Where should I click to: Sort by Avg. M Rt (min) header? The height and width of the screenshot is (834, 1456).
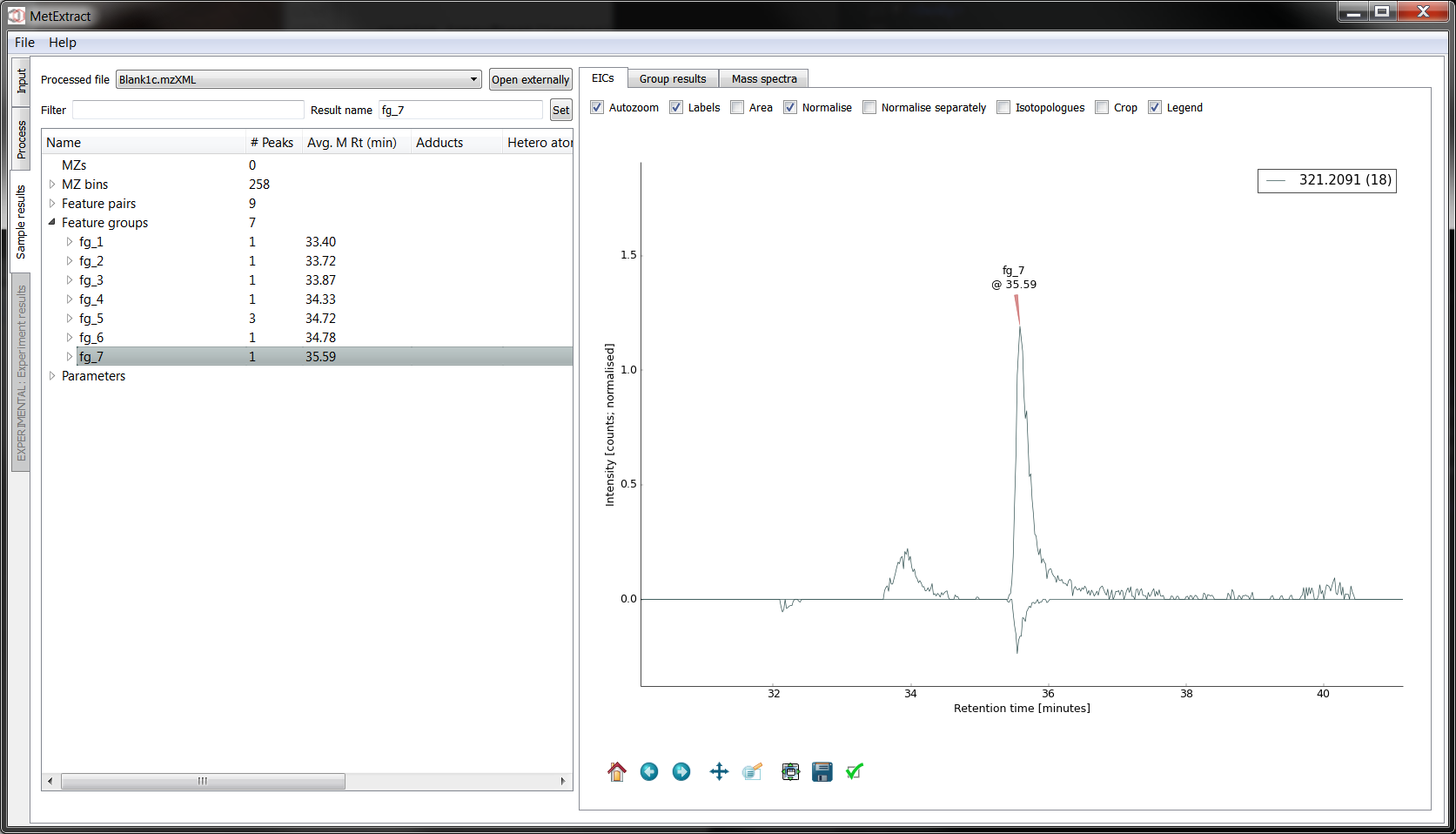[x=356, y=143]
